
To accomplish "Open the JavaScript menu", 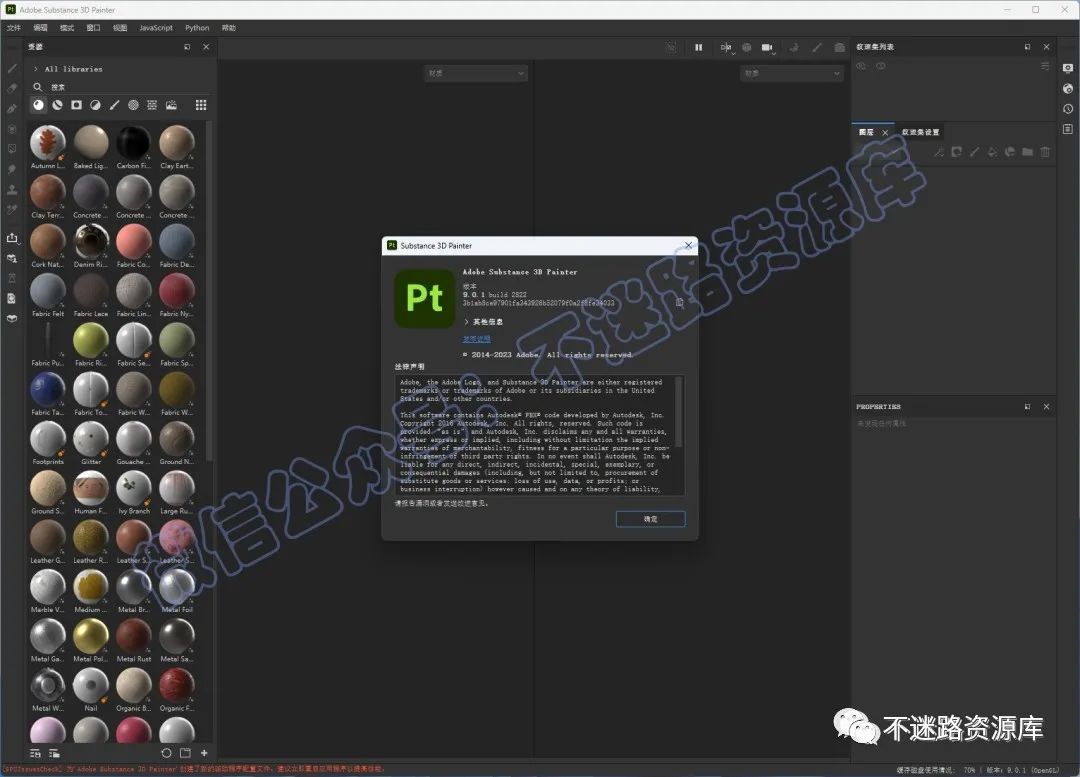I will [156, 28].
